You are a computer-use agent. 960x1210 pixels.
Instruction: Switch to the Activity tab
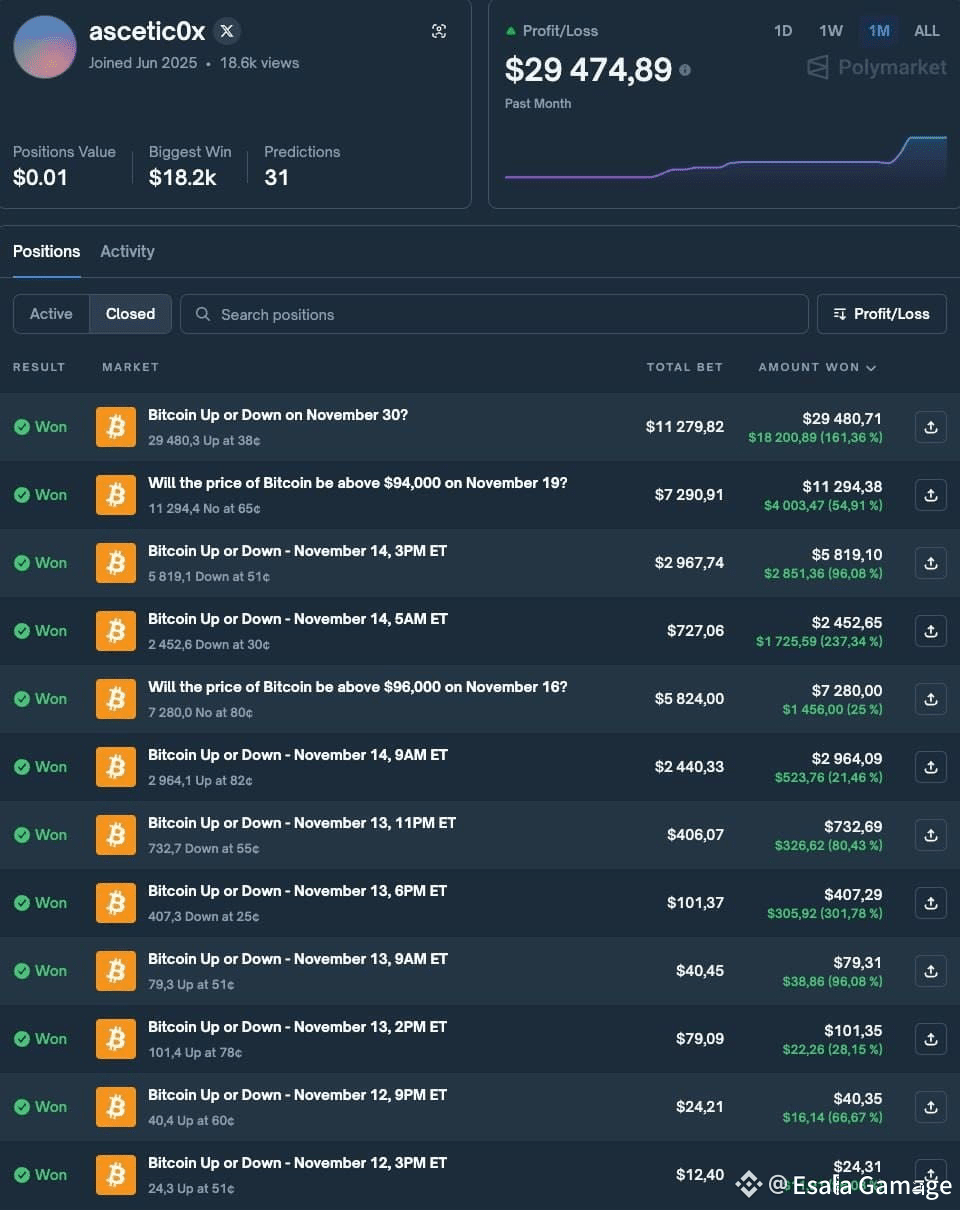point(127,251)
